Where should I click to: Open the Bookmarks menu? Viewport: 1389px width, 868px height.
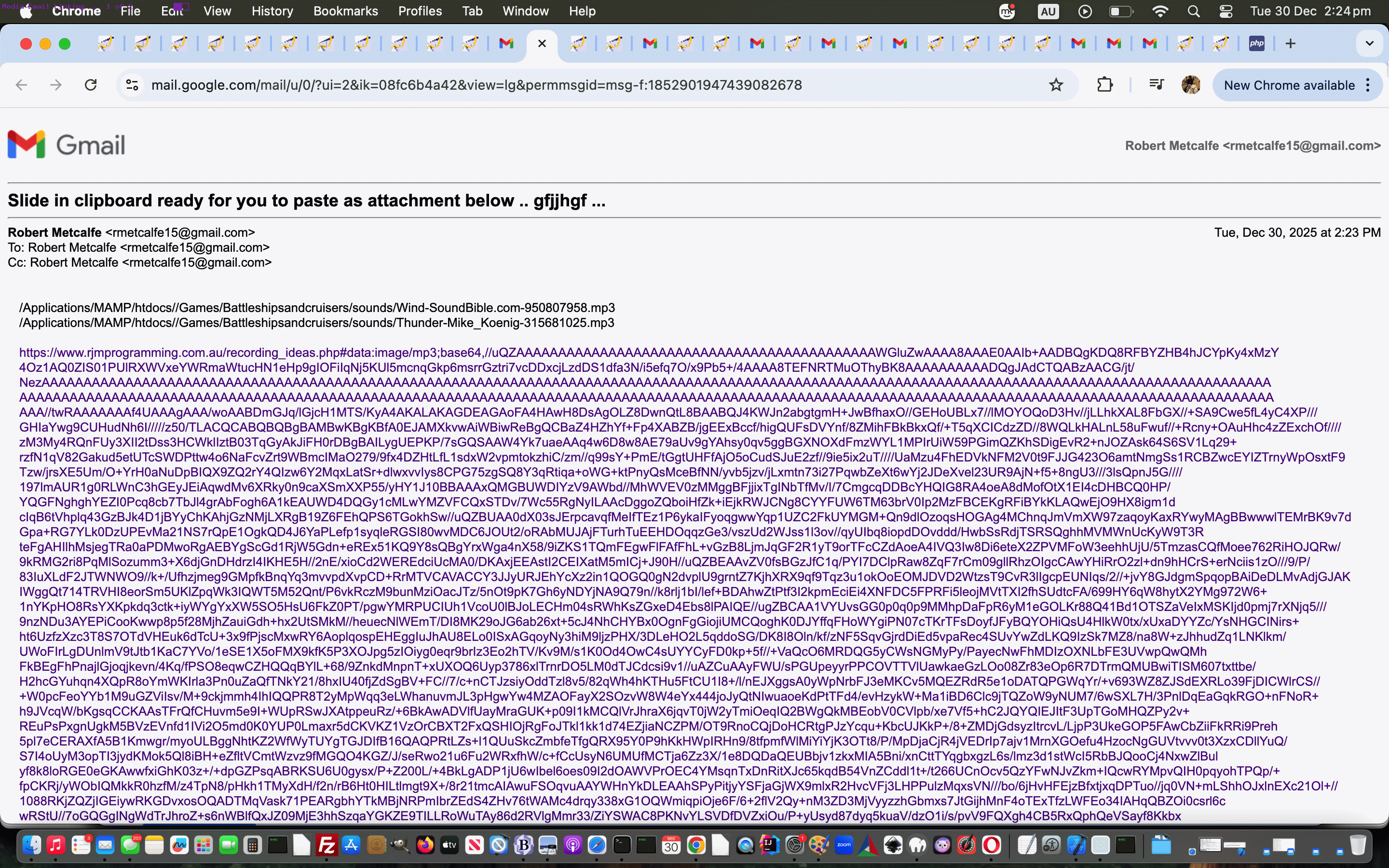click(345, 12)
